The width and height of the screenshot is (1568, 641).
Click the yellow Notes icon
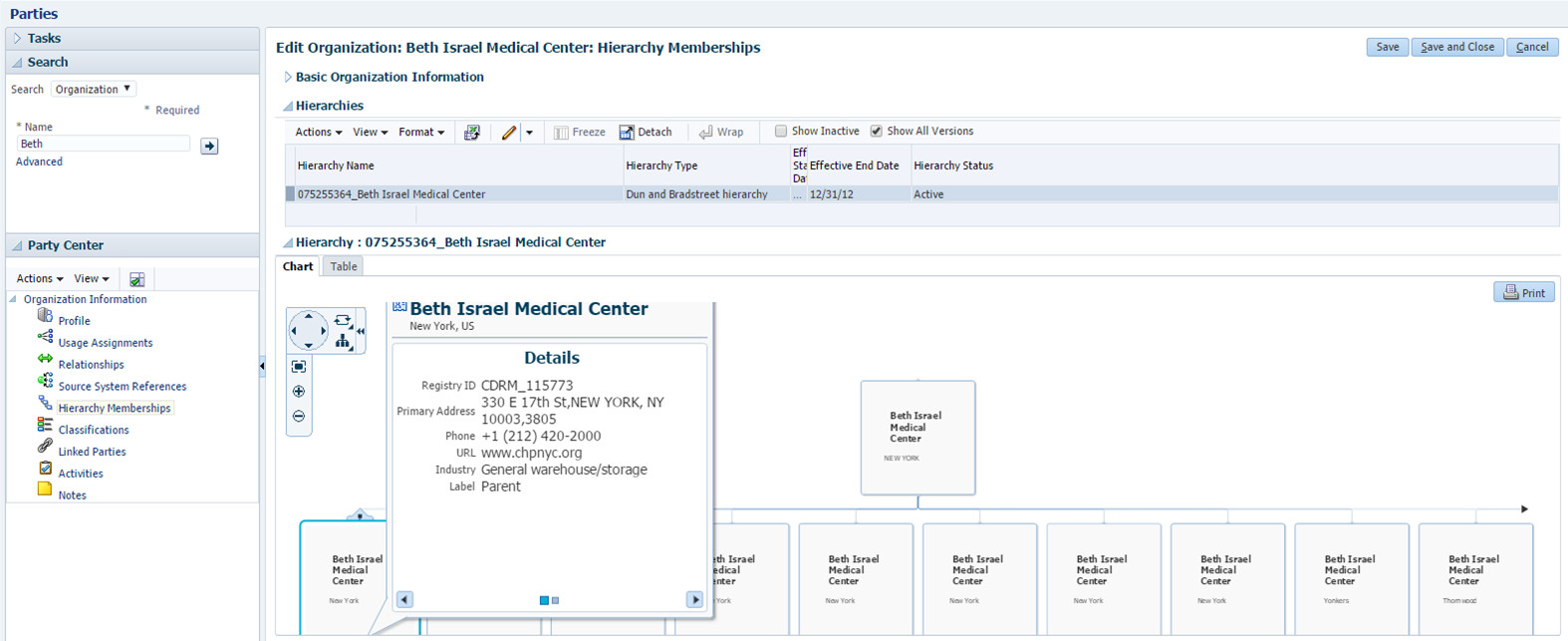(x=45, y=489)
